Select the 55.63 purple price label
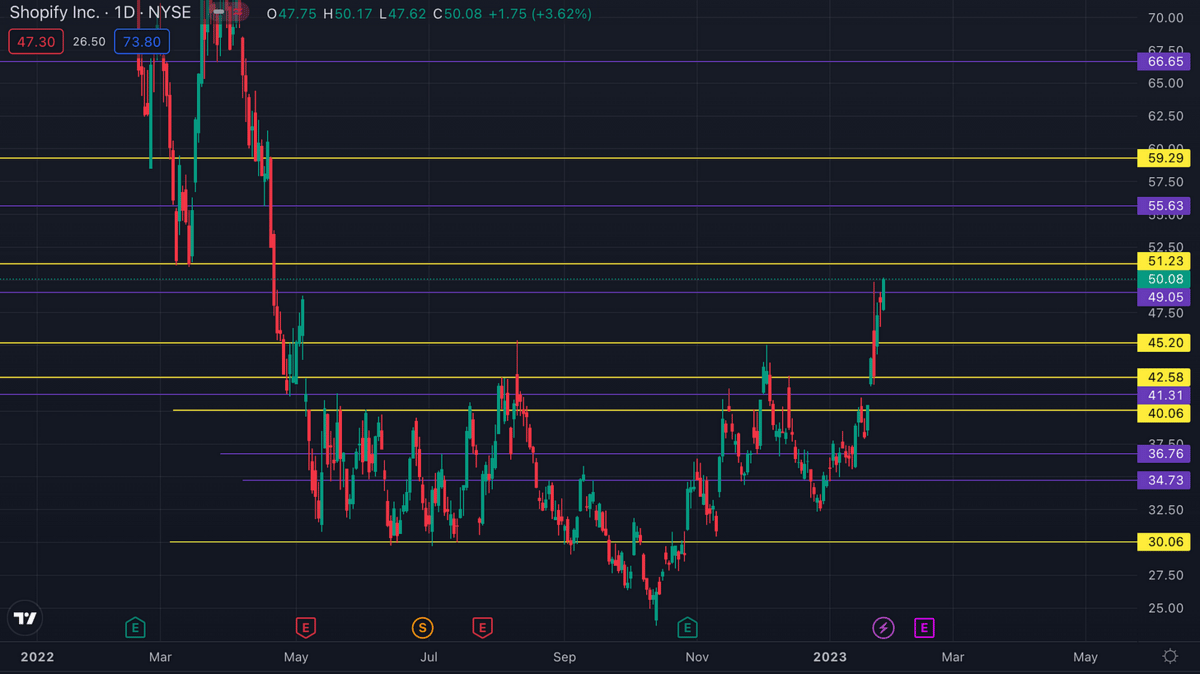 (1165, 206)
